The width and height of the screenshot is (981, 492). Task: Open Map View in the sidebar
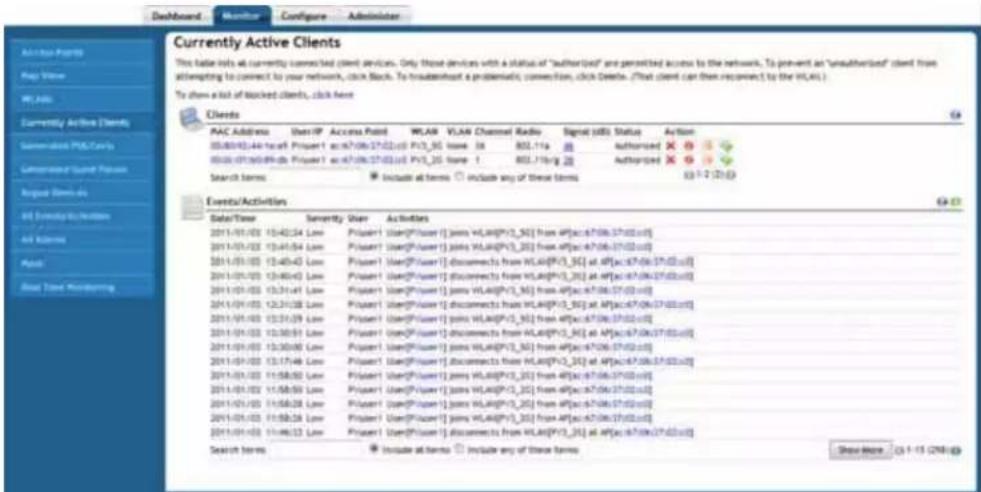pos(82,76)
